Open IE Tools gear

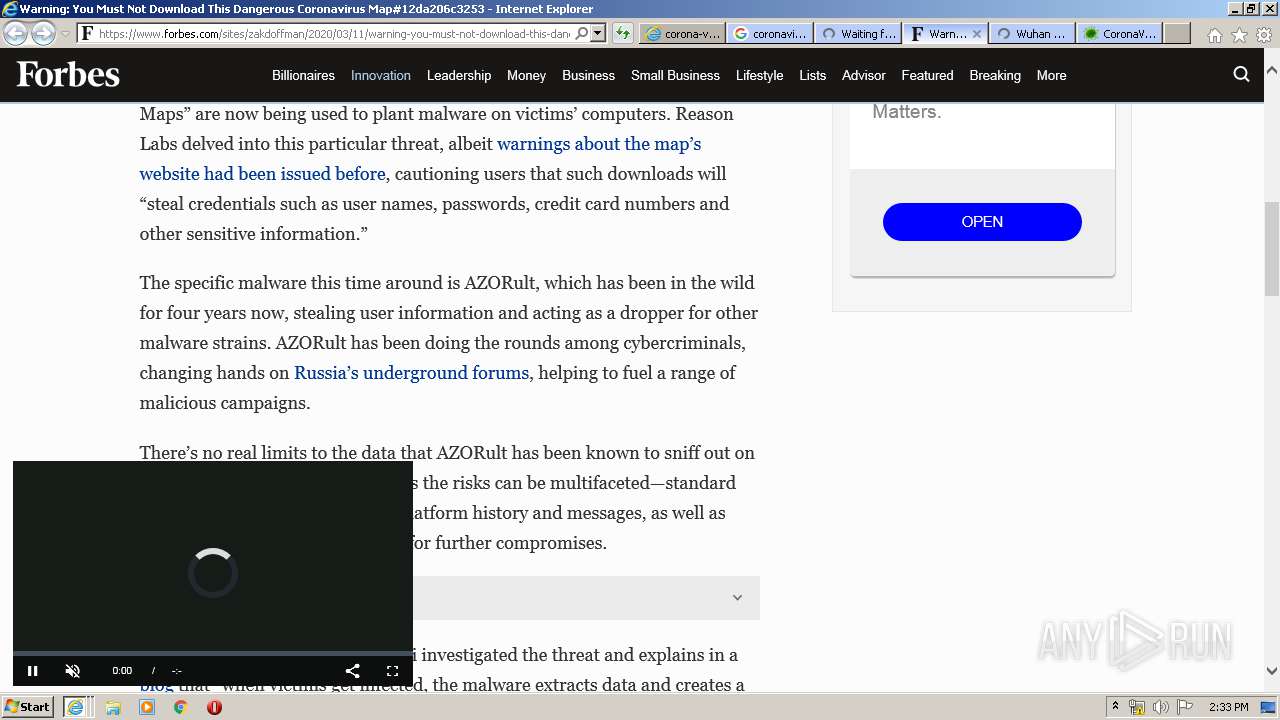coord(1264,35)
